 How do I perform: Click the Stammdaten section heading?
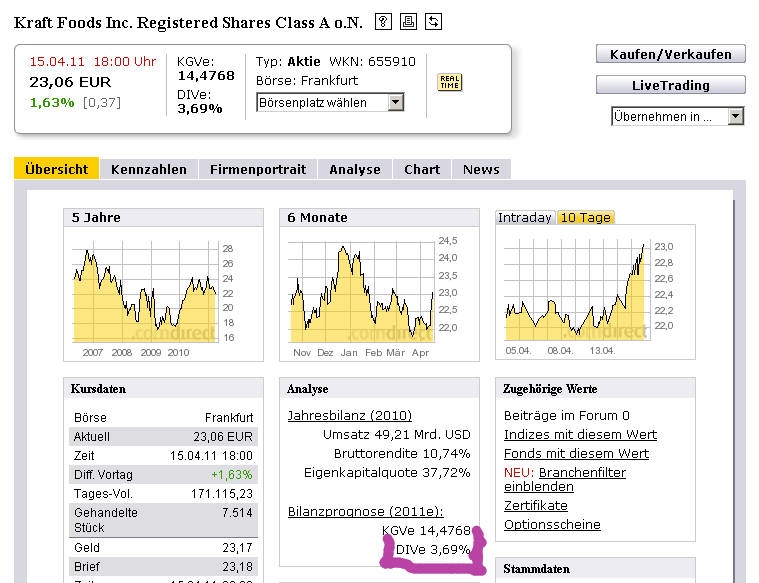click(x=536, y=568)
